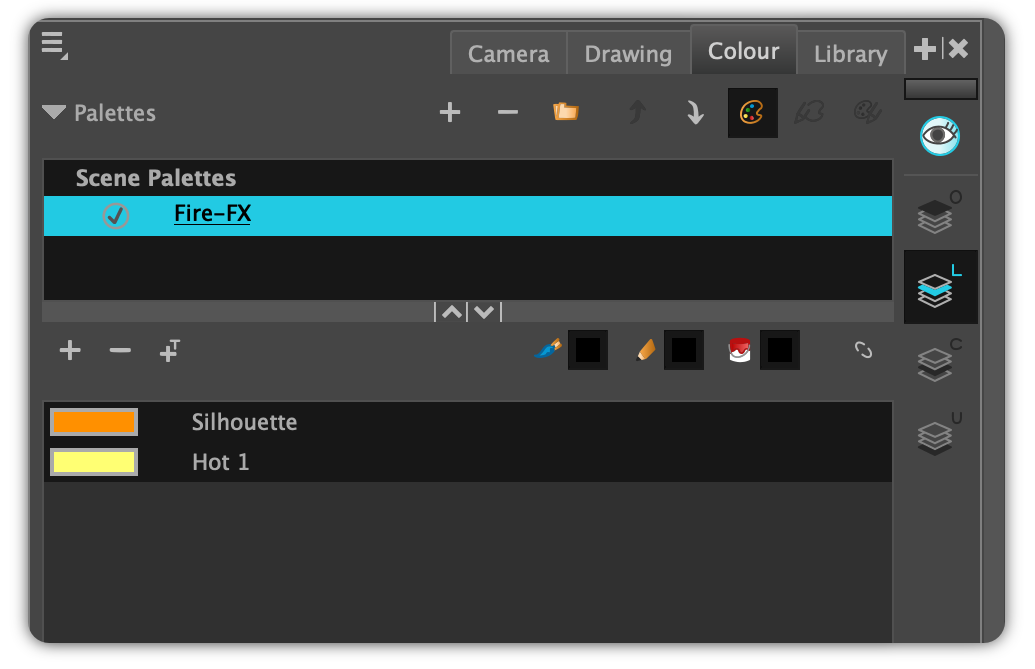Click the import palette folder icon
The image size is (1035, 669).
point(566,112)
